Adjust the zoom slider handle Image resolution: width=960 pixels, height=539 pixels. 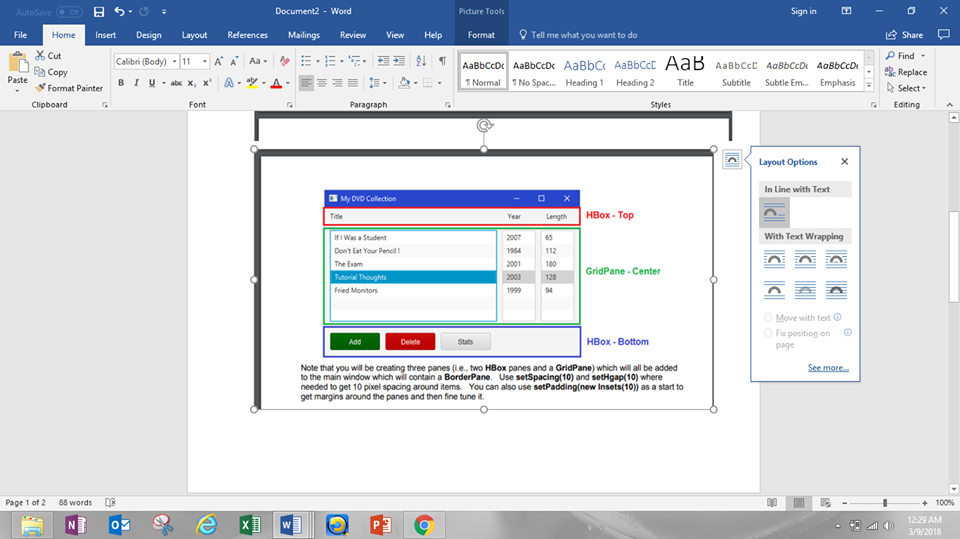point(885,503)
